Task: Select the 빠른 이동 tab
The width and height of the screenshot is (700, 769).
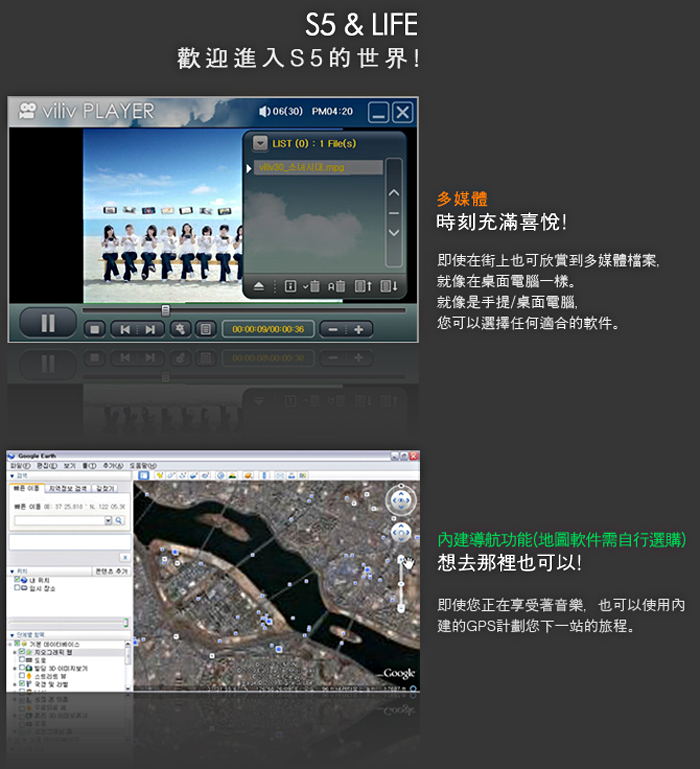Action: (26, 488)
